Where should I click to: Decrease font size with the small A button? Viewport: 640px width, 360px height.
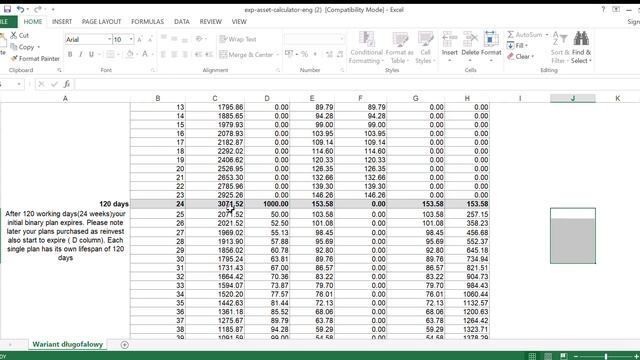point(150,39)
